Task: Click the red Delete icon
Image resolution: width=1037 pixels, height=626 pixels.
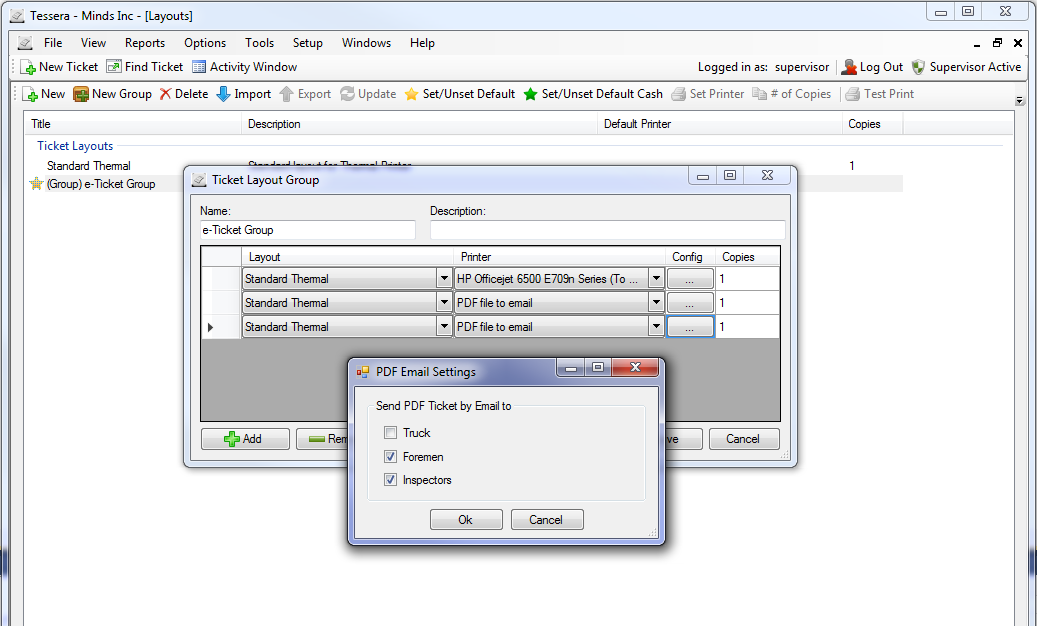Action: [x=165, y=94]
